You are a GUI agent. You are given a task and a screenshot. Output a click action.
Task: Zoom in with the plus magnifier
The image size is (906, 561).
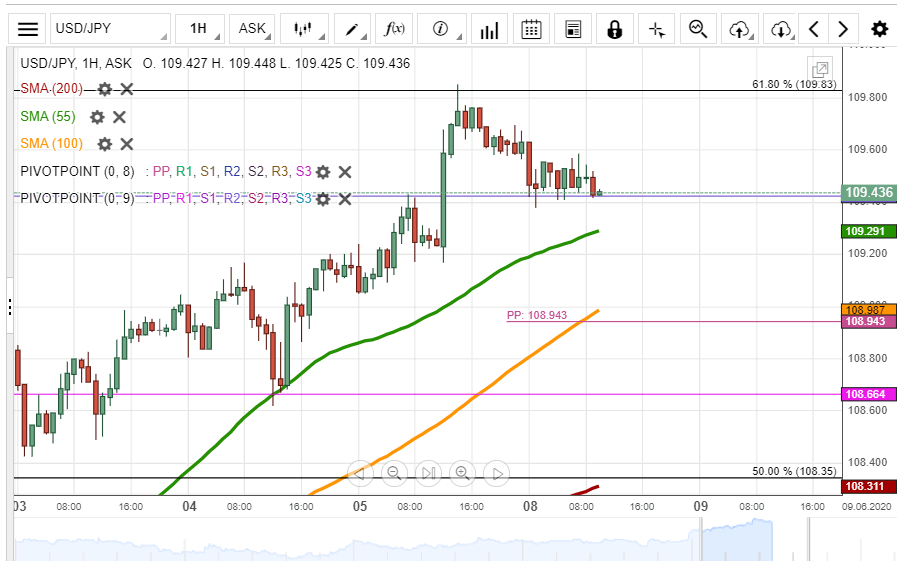pyautogui.click(x=462, y=474)
